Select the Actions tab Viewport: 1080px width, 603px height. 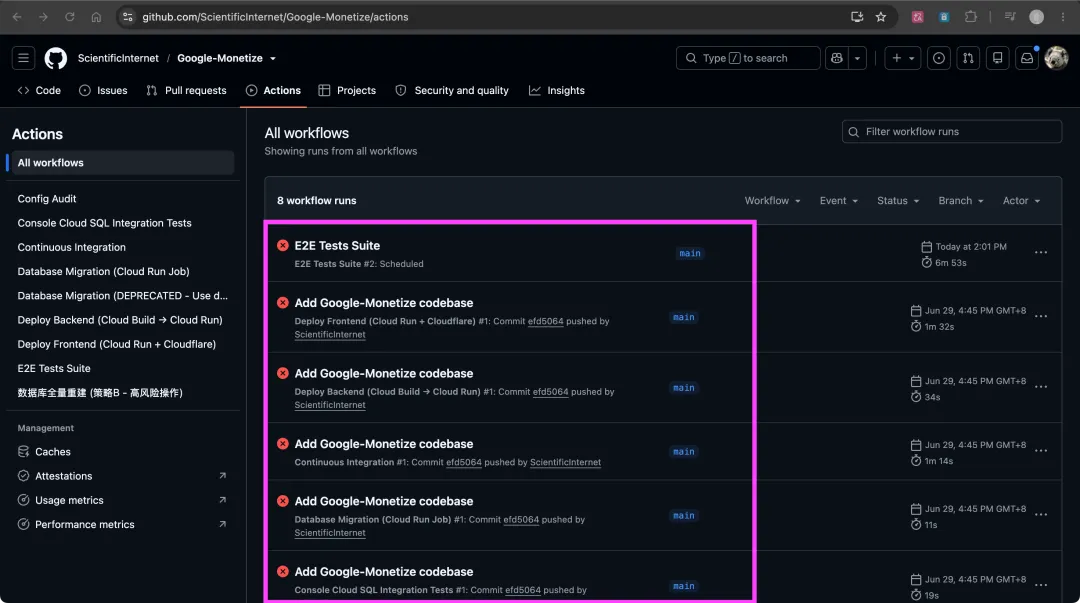(273, 90)
